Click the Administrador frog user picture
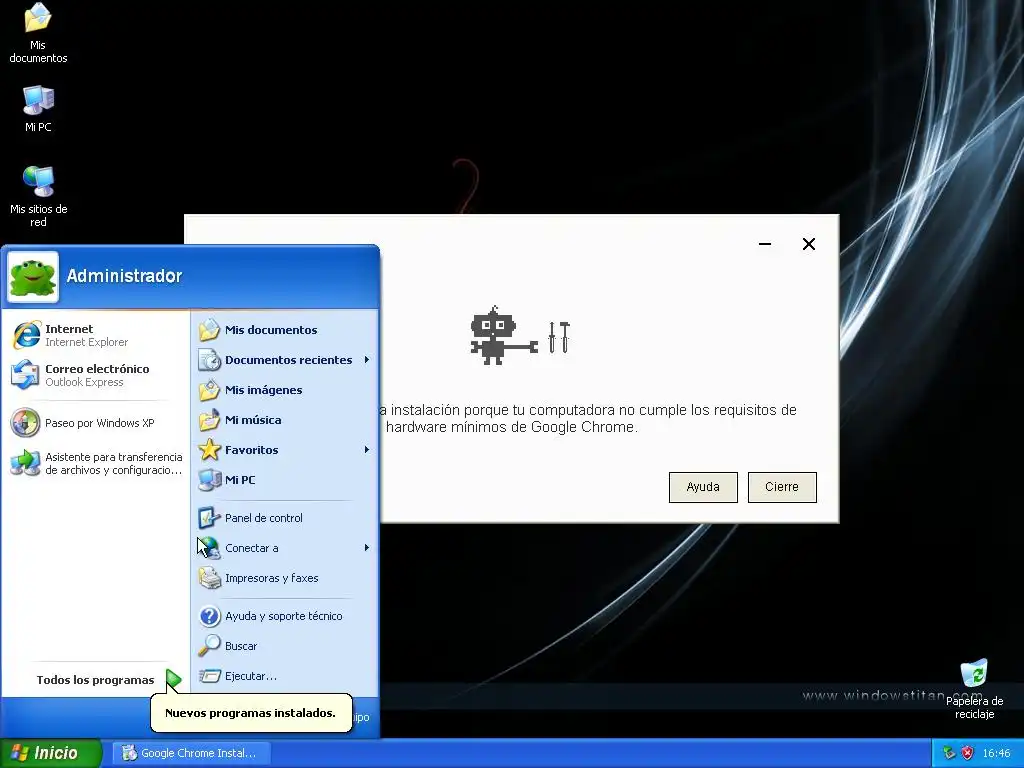Image resolution: width=1024 pixels, height=768 pixels. [x=33, y=277]
